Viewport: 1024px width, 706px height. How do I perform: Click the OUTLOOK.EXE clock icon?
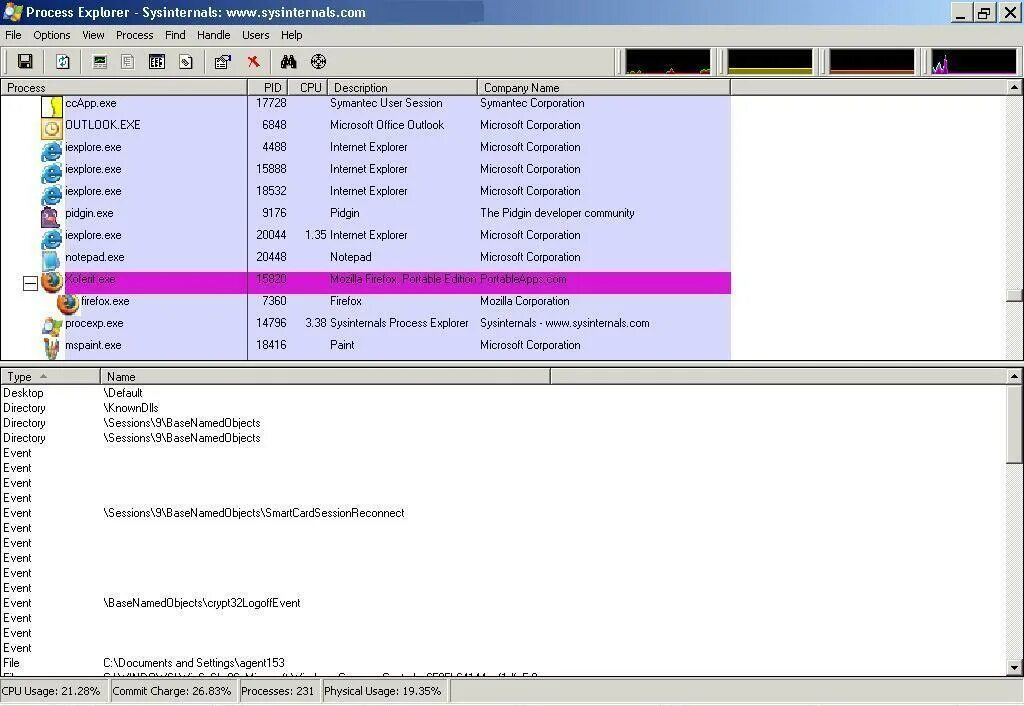tap(52, 128)
